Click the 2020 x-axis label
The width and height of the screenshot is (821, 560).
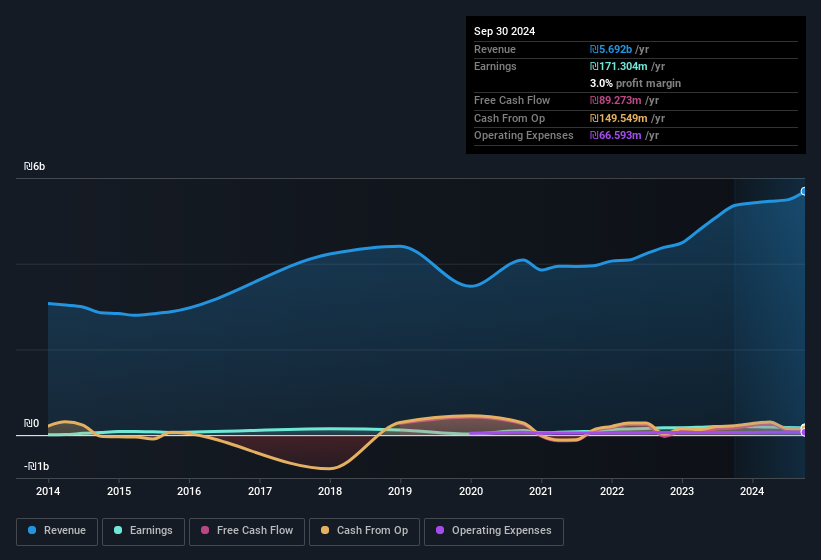[471, 491]
